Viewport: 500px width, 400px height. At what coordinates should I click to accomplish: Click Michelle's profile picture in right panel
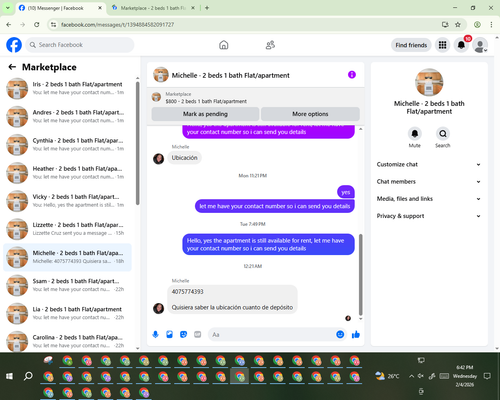pyautogui.click(x=429, y=82)
